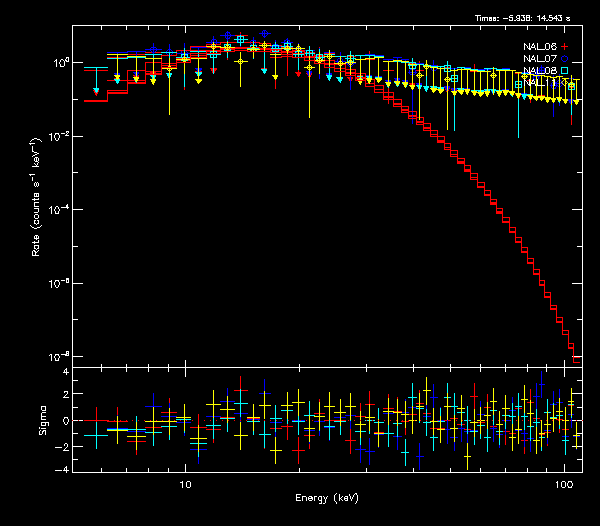Click the 10⁻² tick label on rate axis
The image size is (600, 526).
pos(59,136)
